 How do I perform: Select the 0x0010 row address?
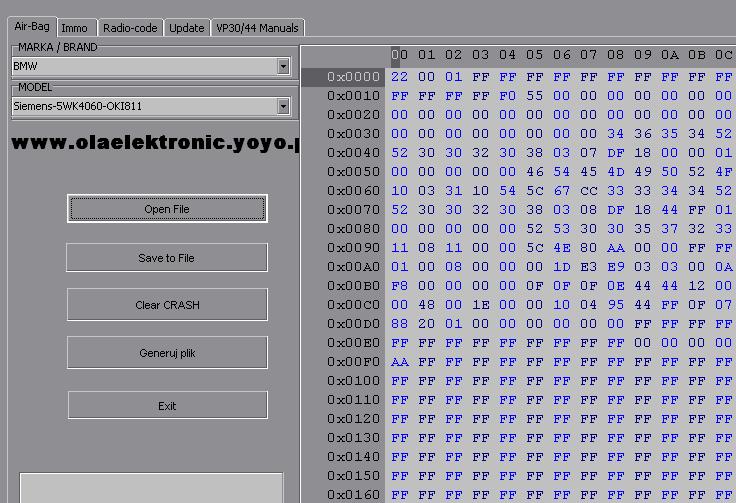click(353, 96)
